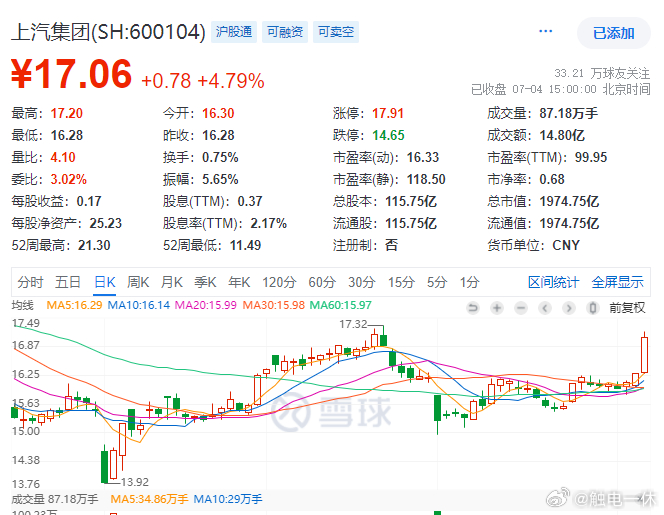Click the MA5:16.29 indicator label
Viewport: 664px width, 515px height.
74,305
